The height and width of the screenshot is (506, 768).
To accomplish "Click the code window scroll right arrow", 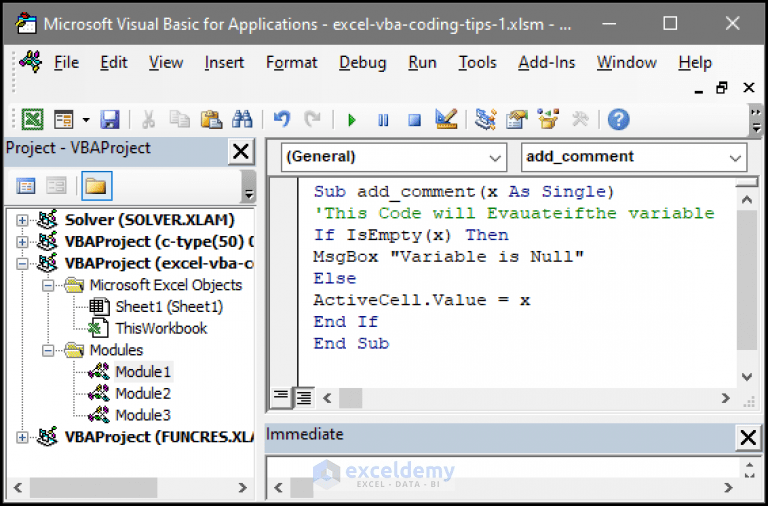I will (726, 398).
